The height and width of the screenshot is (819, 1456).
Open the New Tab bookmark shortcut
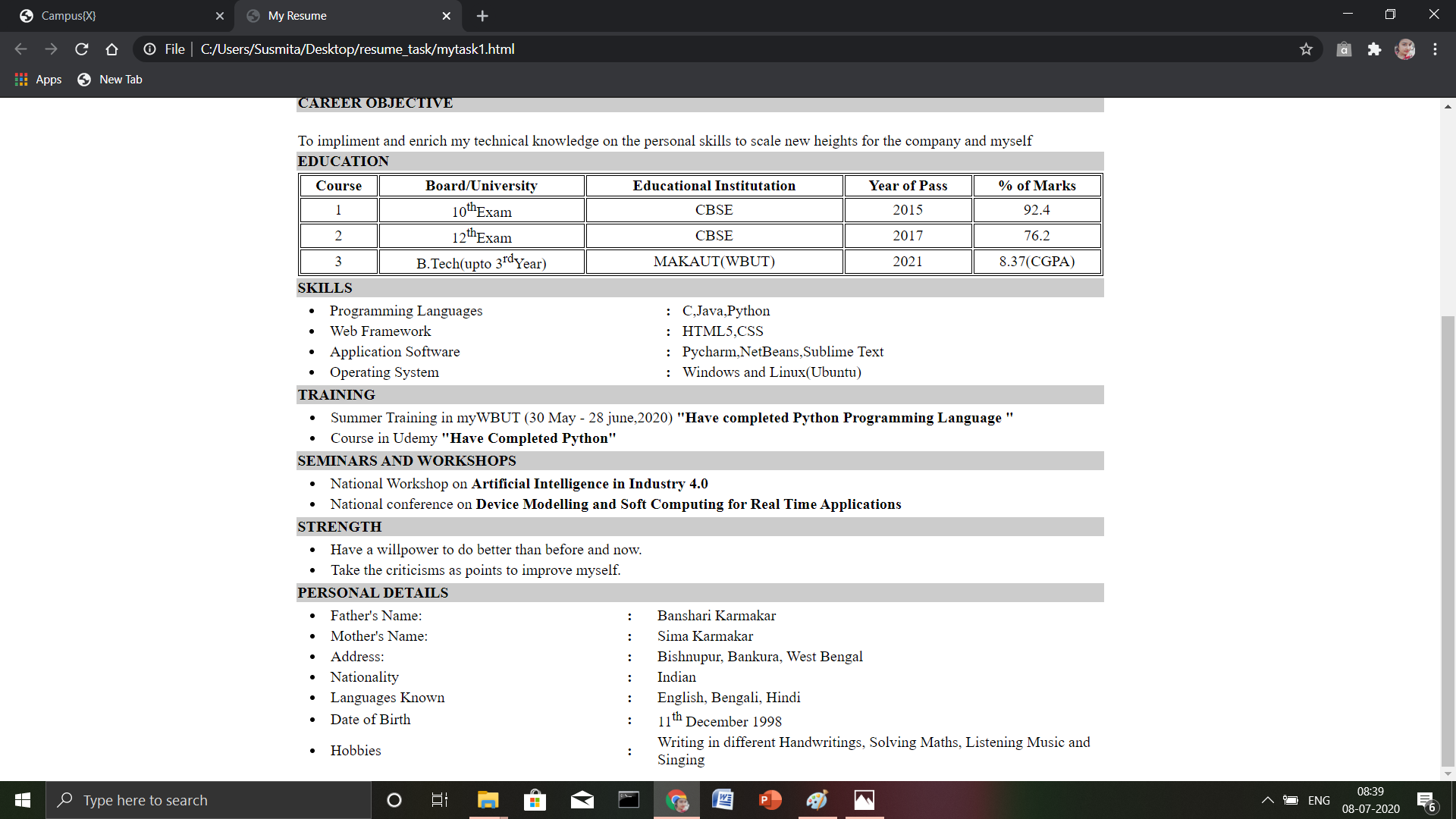pyautogui.click(x=109, y=79)
